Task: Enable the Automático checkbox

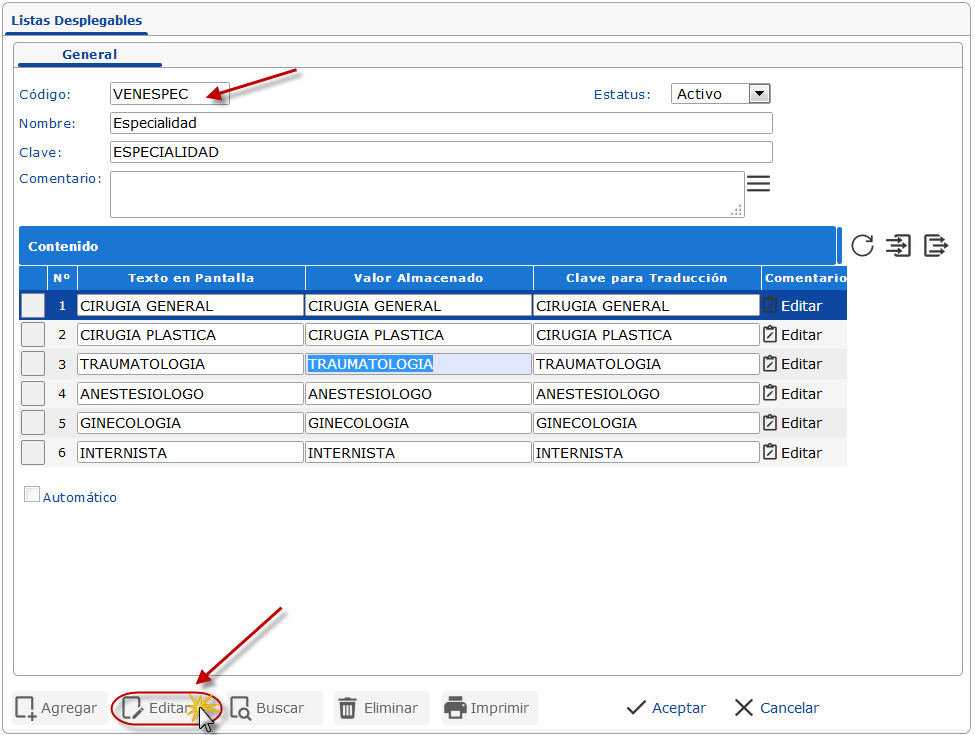Action: click(32, 494)
